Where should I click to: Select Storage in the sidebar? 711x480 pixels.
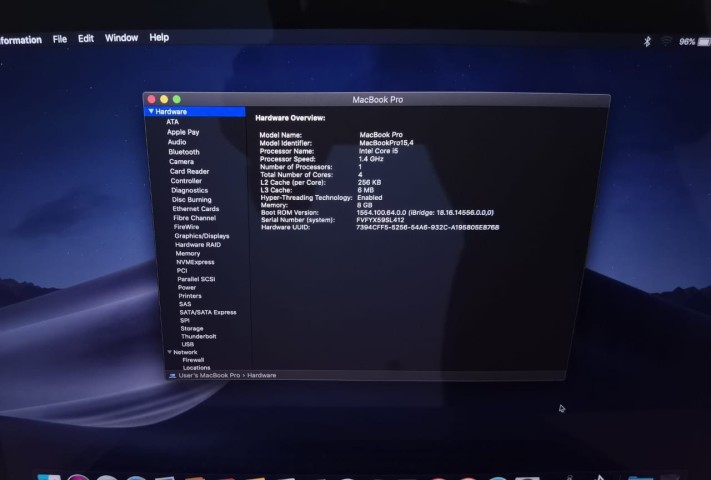192,328
